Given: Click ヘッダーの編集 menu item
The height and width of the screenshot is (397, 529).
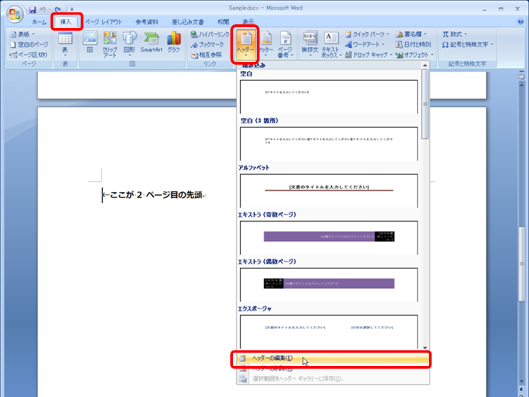Looking at the screenshot, I should click(x=333, y=359).
